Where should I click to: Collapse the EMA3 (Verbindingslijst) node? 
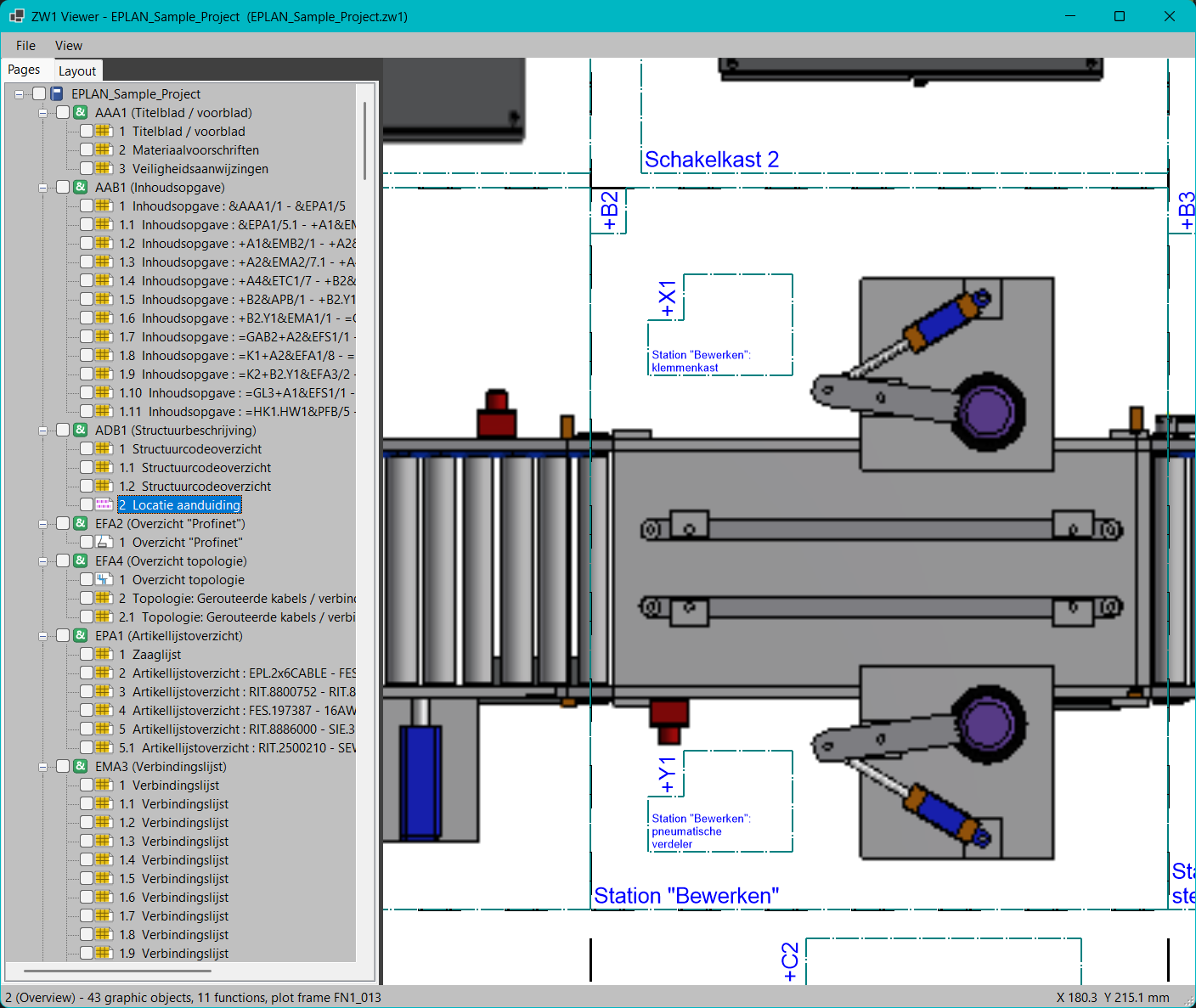tap(42, 767)
